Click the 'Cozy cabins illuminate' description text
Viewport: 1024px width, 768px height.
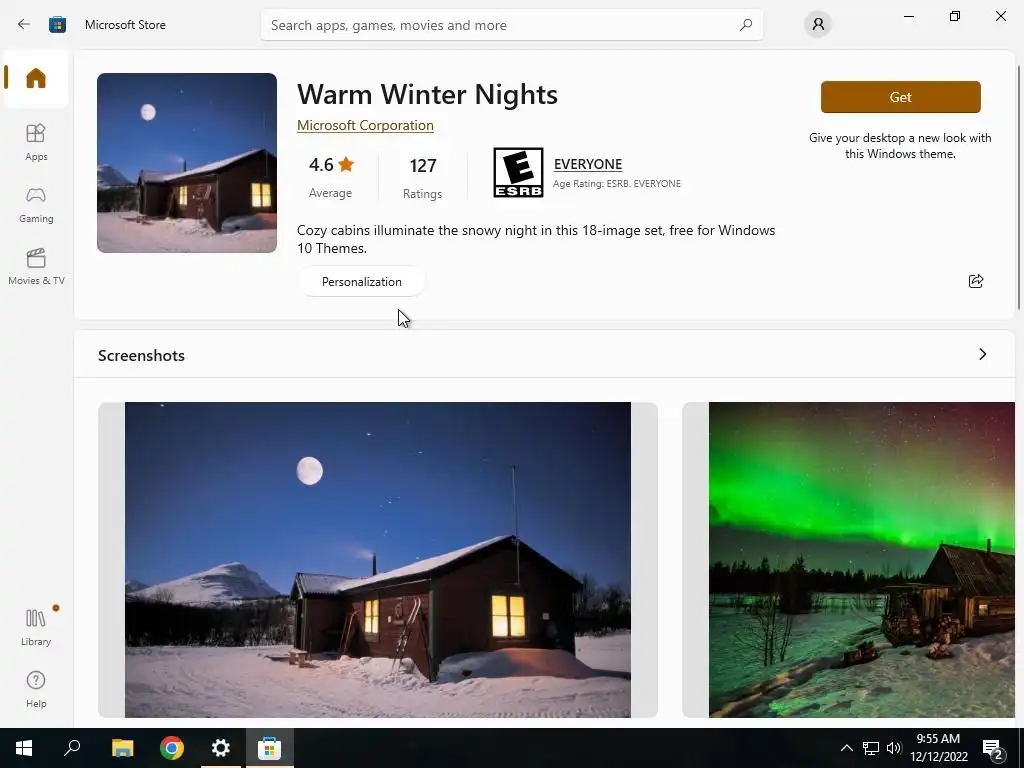click(x=536, y=239)
